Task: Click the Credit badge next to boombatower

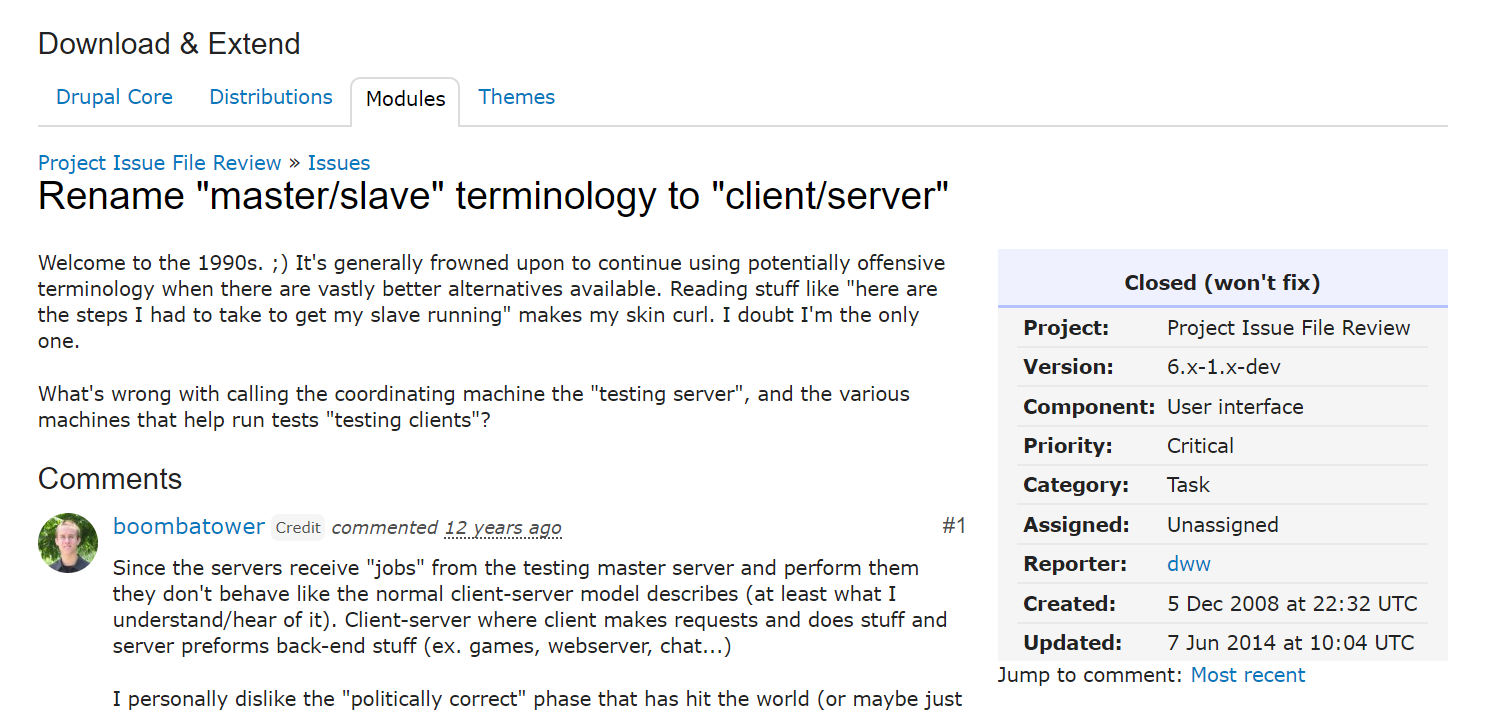Action: tap(298, 528)
